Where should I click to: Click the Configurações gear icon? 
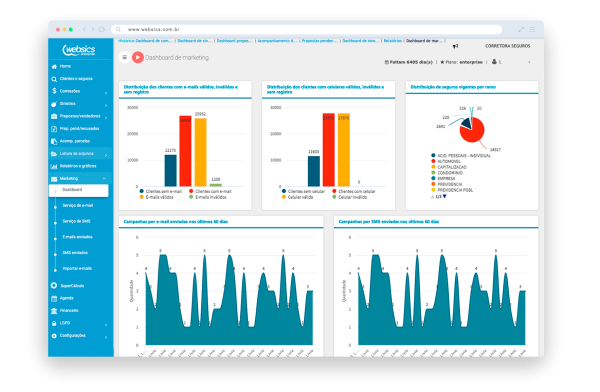point(54,336)
